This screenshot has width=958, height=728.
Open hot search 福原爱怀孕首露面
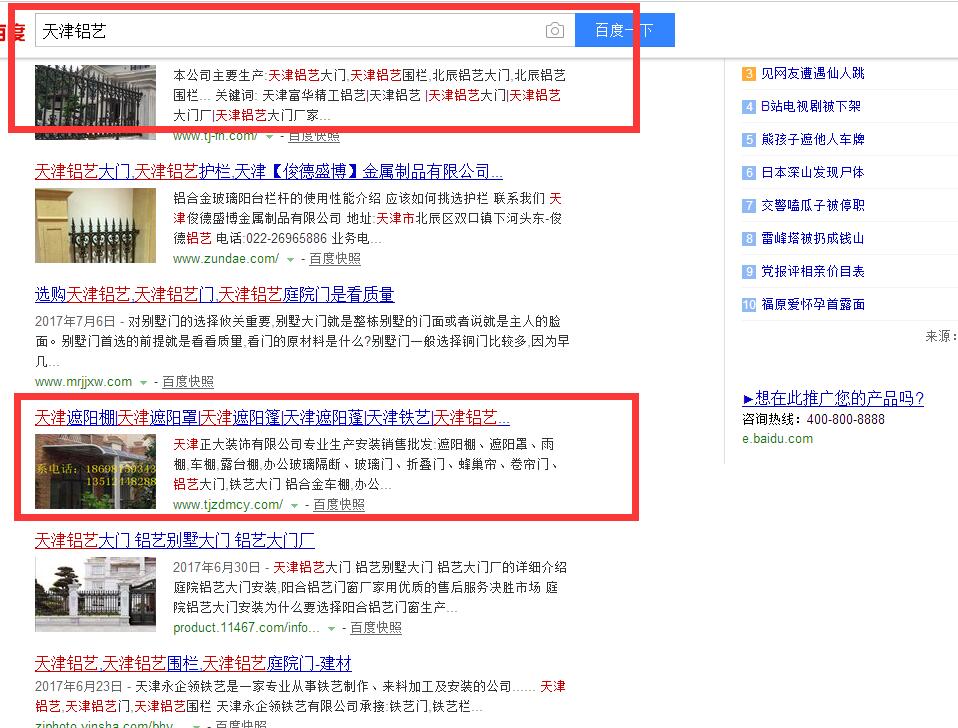coord(813,304)
